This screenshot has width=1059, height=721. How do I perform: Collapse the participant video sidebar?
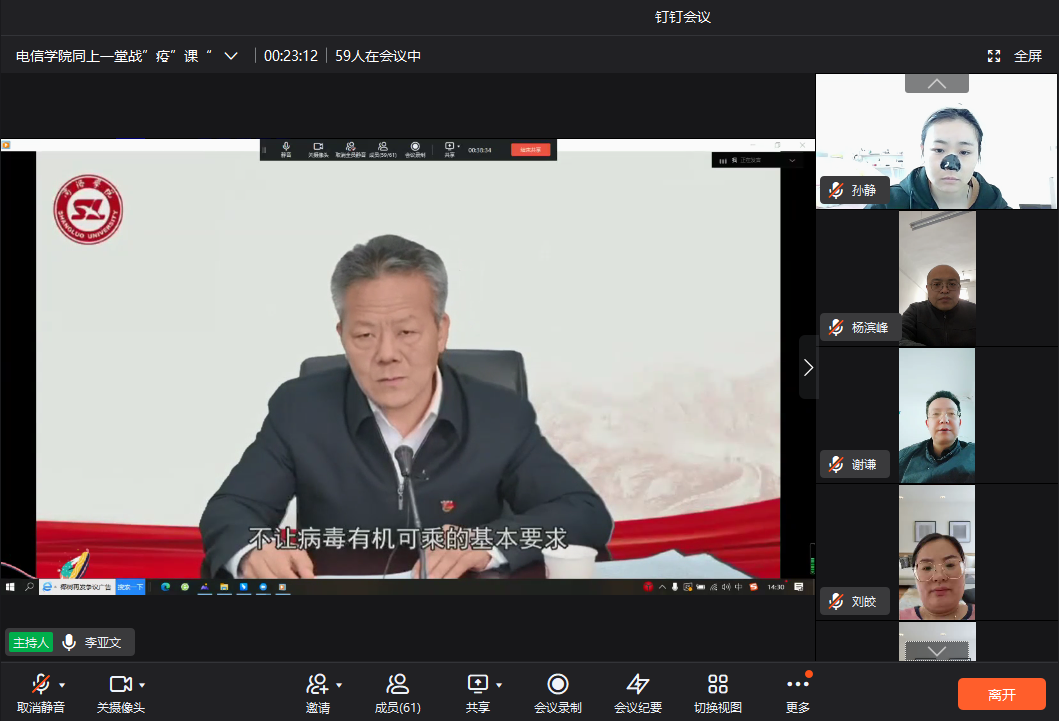pos(808,367)
